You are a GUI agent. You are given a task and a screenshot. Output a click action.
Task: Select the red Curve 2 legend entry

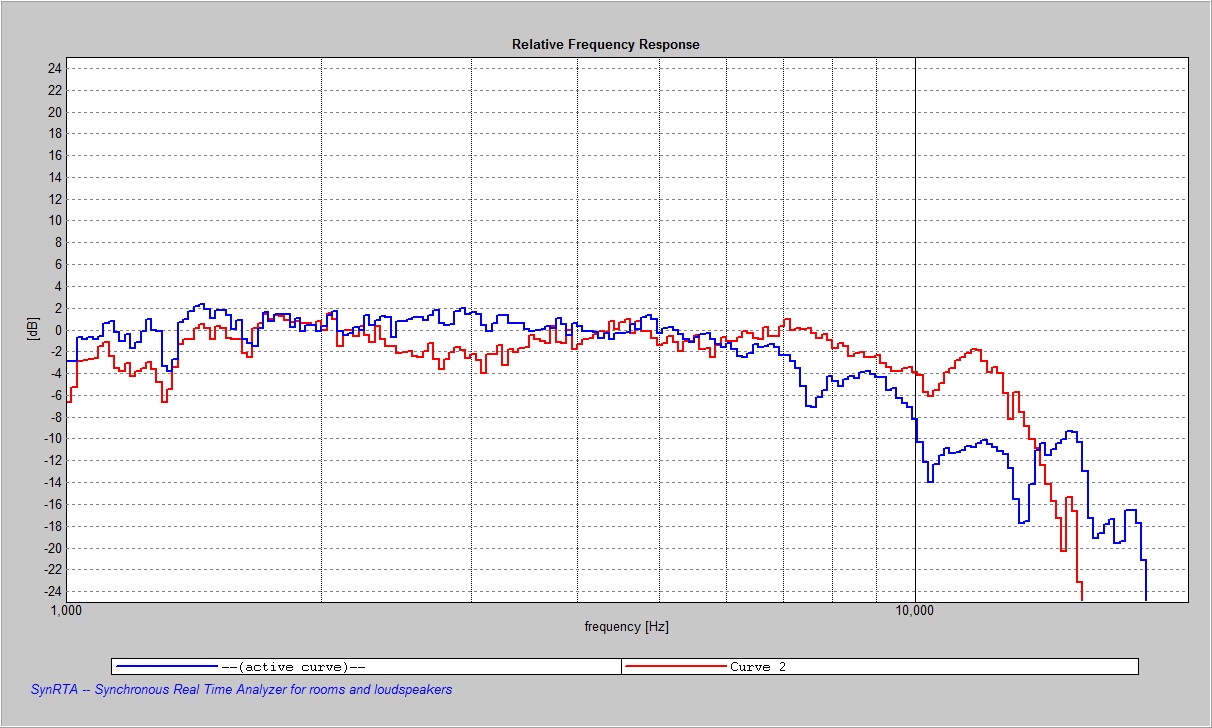[x=880, y=666]
